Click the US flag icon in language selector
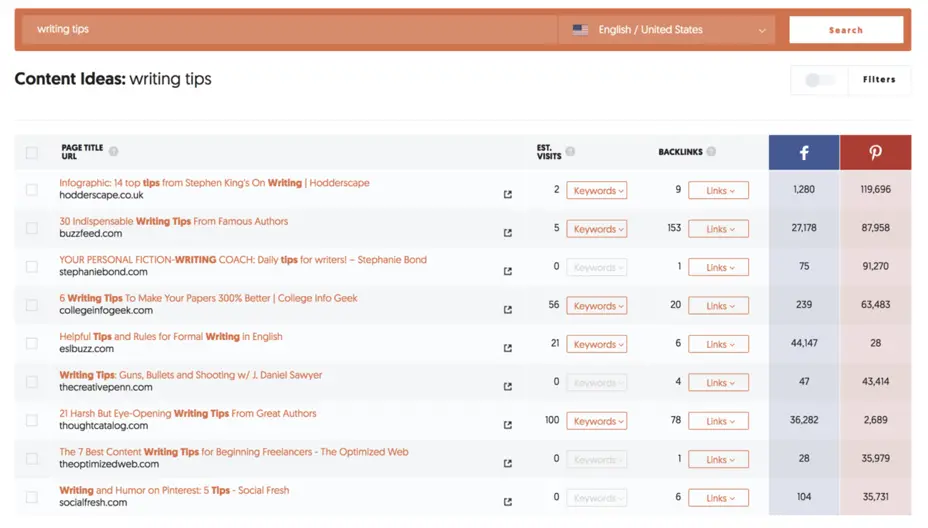928x528 pixels. tap(580, 30)
